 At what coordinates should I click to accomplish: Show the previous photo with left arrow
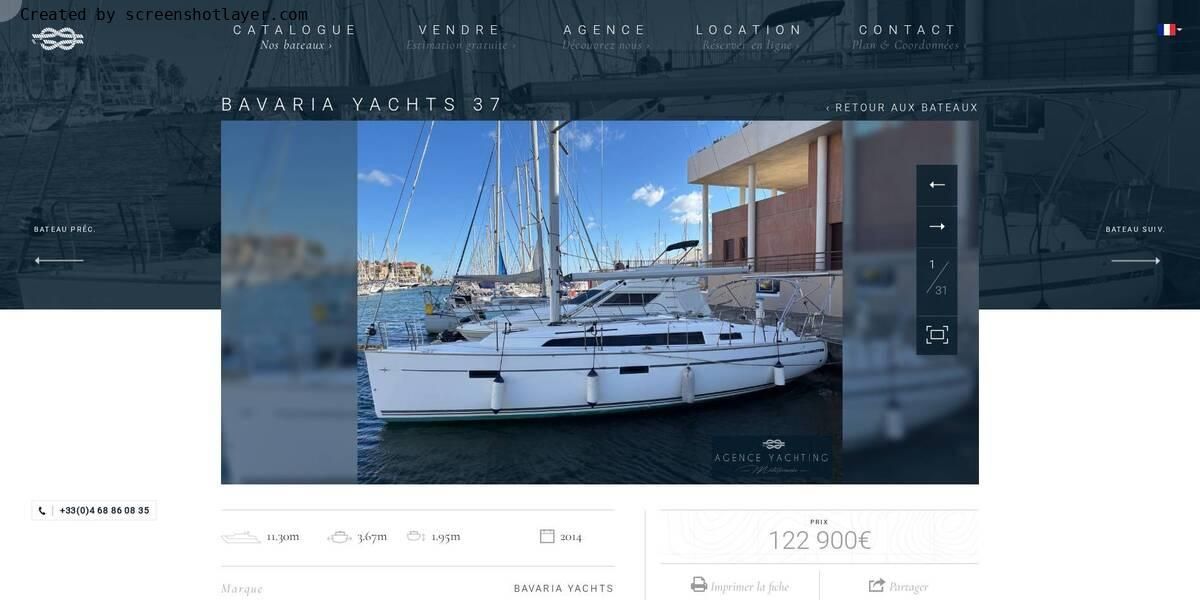(937, 185)
